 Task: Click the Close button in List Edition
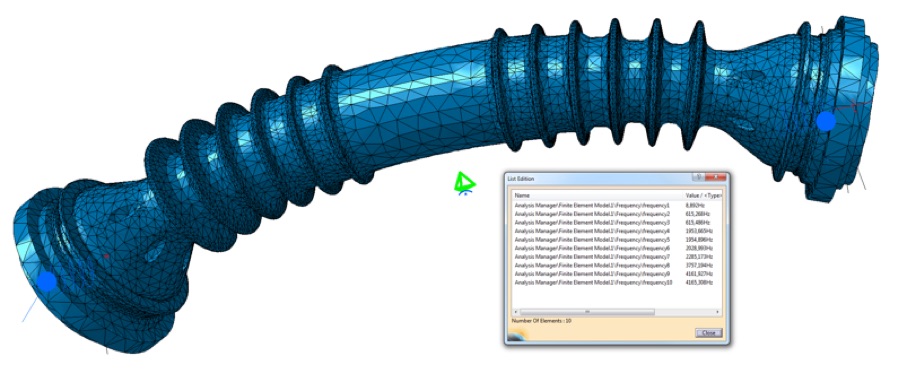coord(709,333)
